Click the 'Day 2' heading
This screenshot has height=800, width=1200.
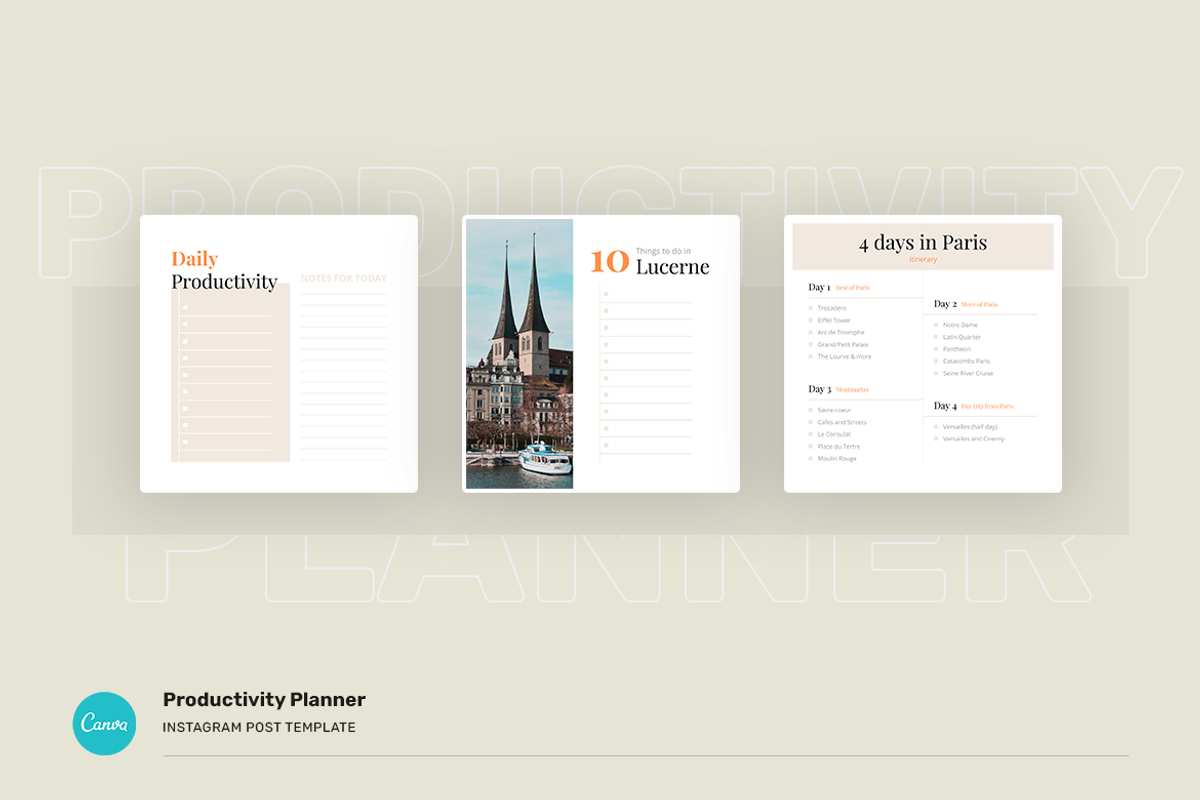click(945, 303)
